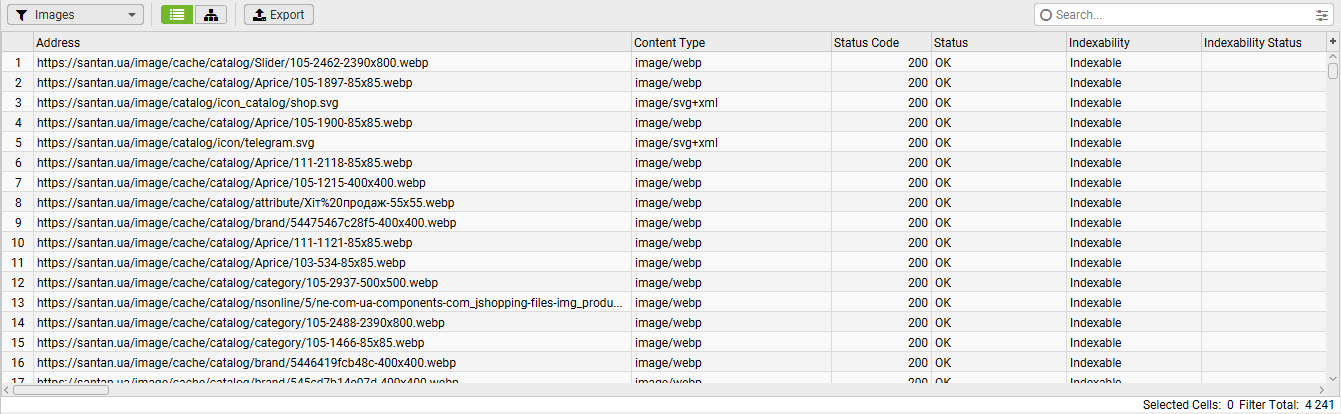Sort by the Content Type column
Viewport: 1341px width, 414px height.
(x=730, y=43)
